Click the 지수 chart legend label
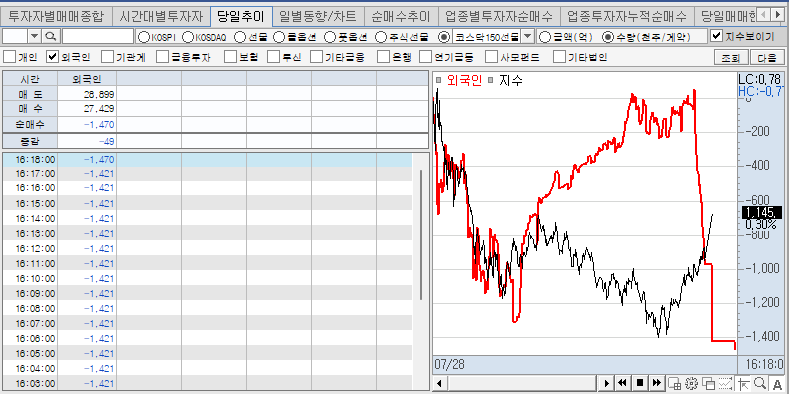 pyautogui.click(x=511, y=80)
